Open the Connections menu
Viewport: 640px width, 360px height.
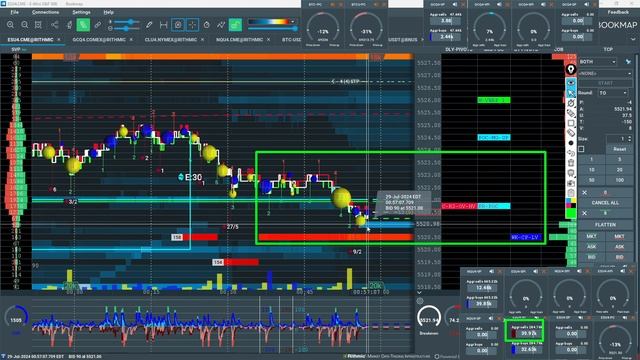(x=45, y=12)
